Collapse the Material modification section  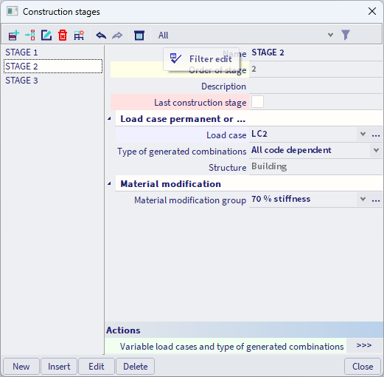110,184
